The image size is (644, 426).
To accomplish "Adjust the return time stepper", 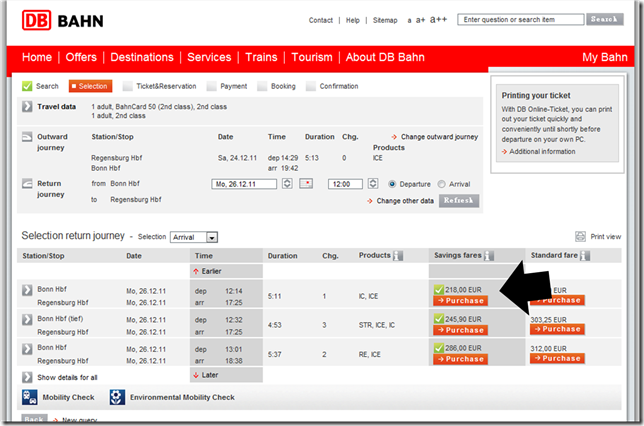I will coord(373,183).
